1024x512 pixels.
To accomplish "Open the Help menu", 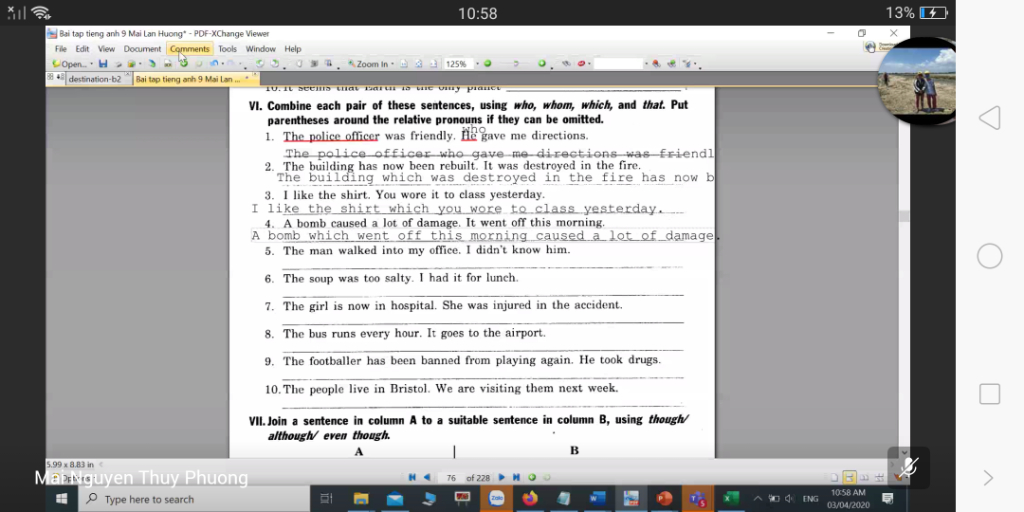I will coord(293,49).
